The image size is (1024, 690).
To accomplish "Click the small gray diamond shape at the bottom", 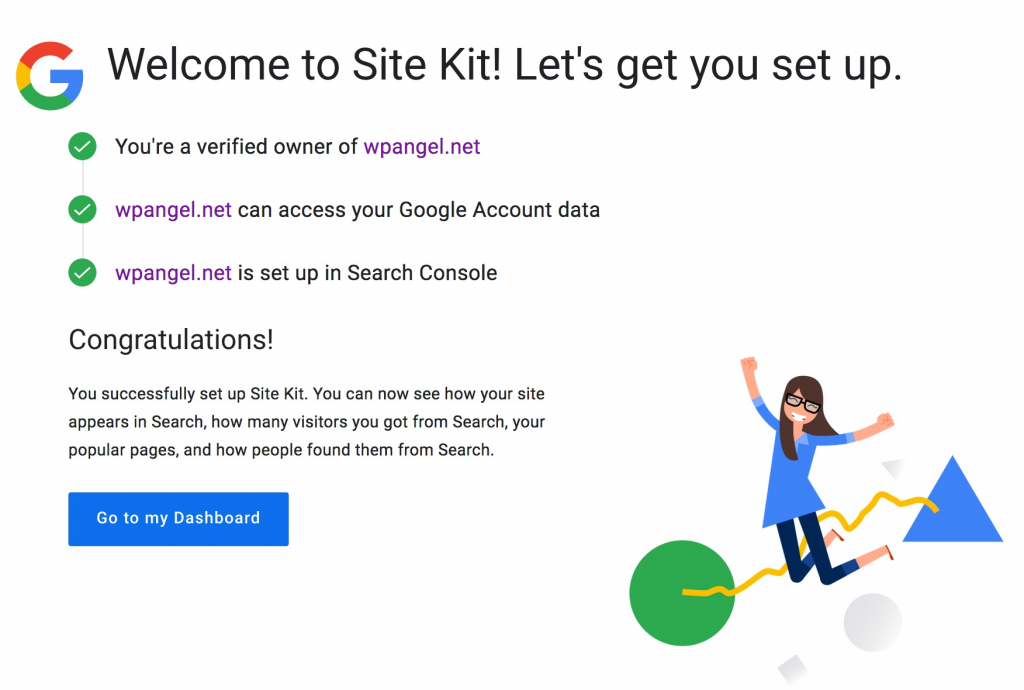I will [793, 670].
